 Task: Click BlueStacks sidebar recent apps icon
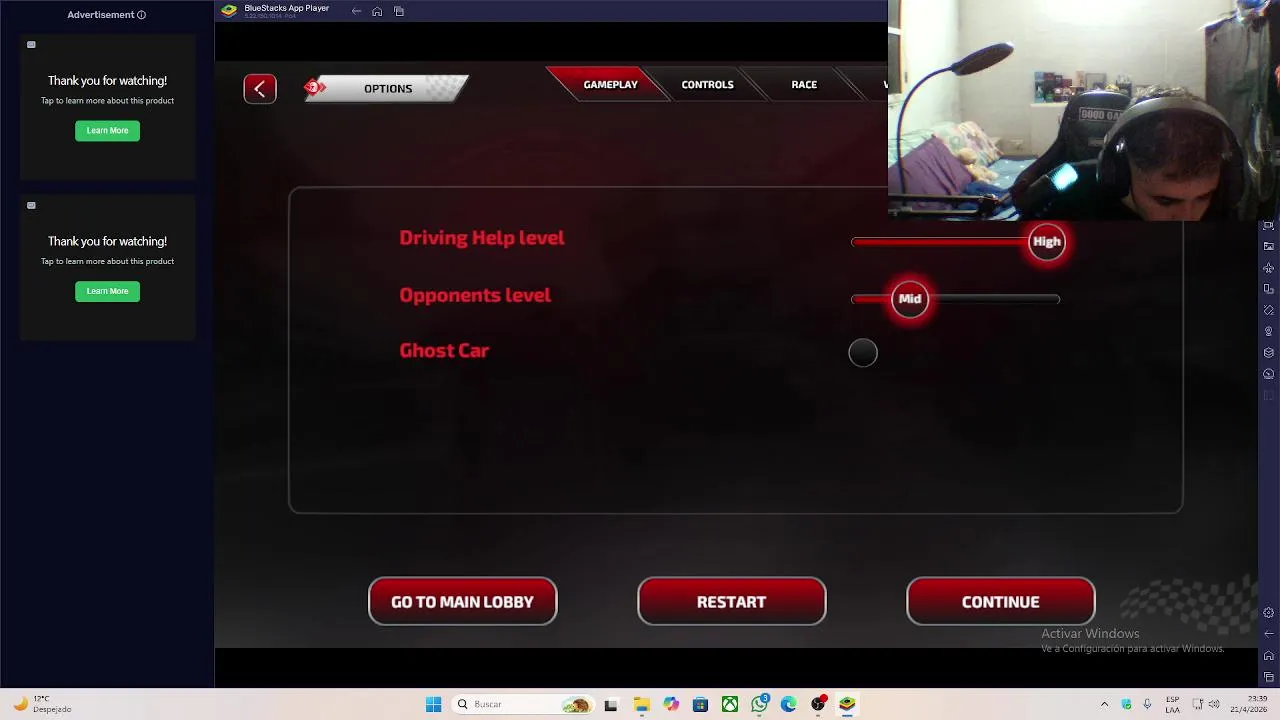click(1268, 677)
